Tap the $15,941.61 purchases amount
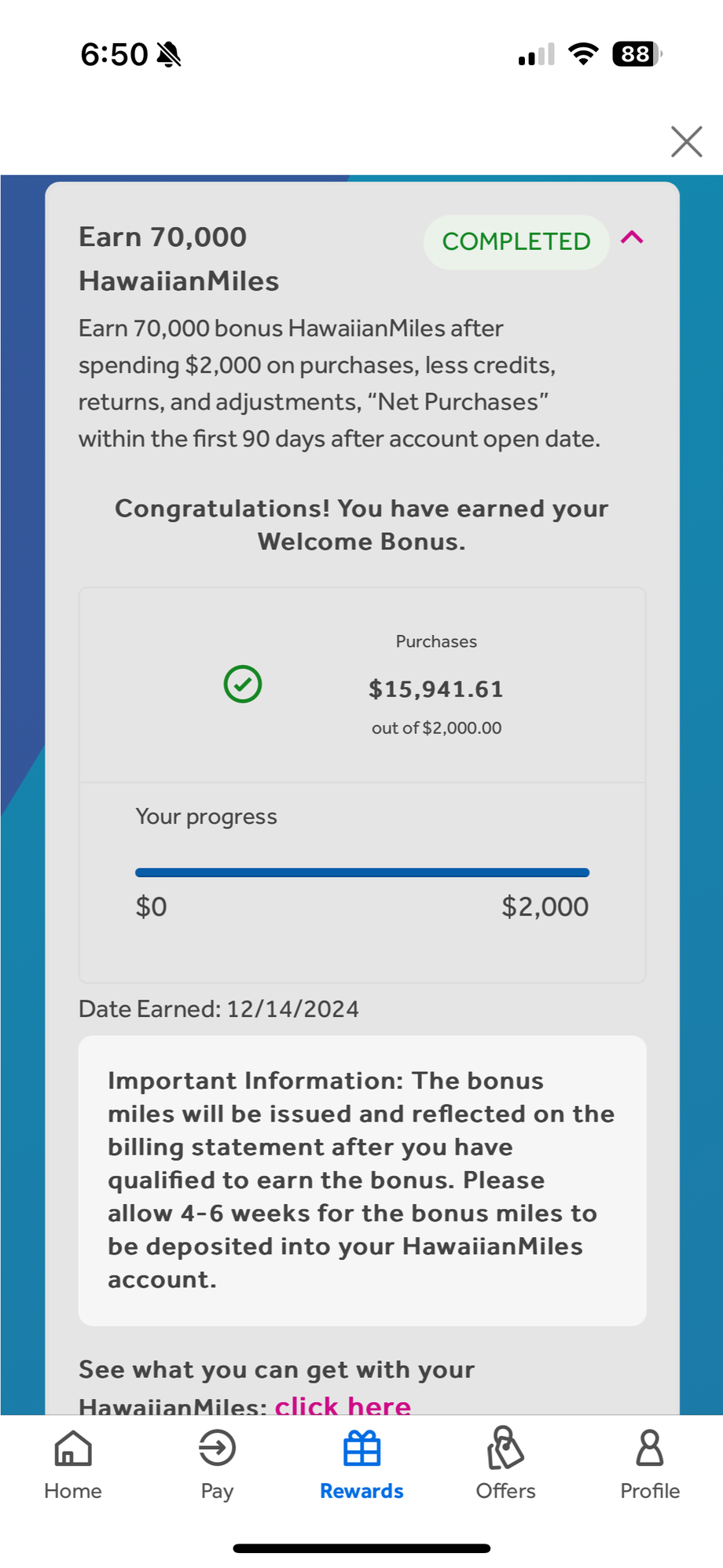Viewport: 723px width, 1568px height. pyautogui.click(x=436, y=689)
